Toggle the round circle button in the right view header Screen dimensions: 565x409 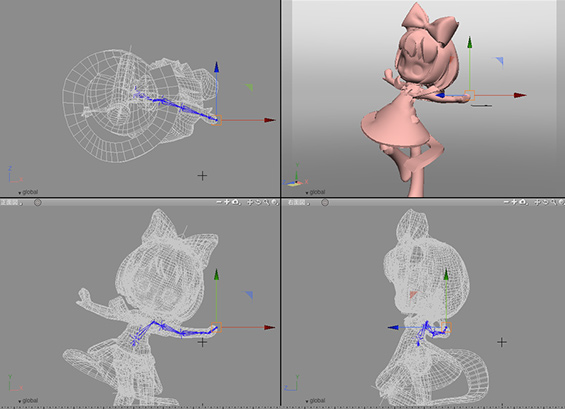coord(325,203)
